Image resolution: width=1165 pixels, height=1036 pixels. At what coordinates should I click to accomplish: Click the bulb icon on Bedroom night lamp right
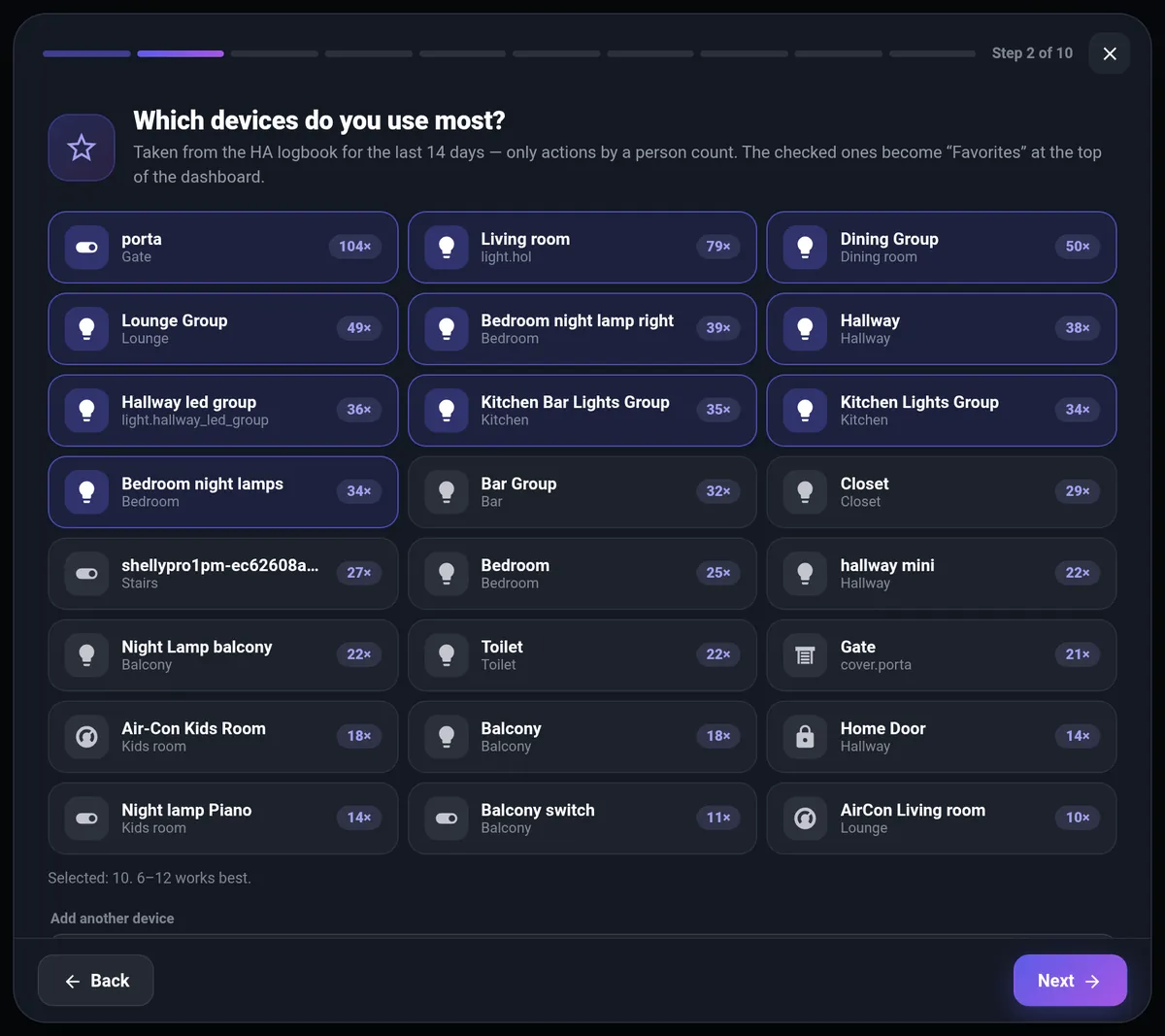[x=447, y=329]
